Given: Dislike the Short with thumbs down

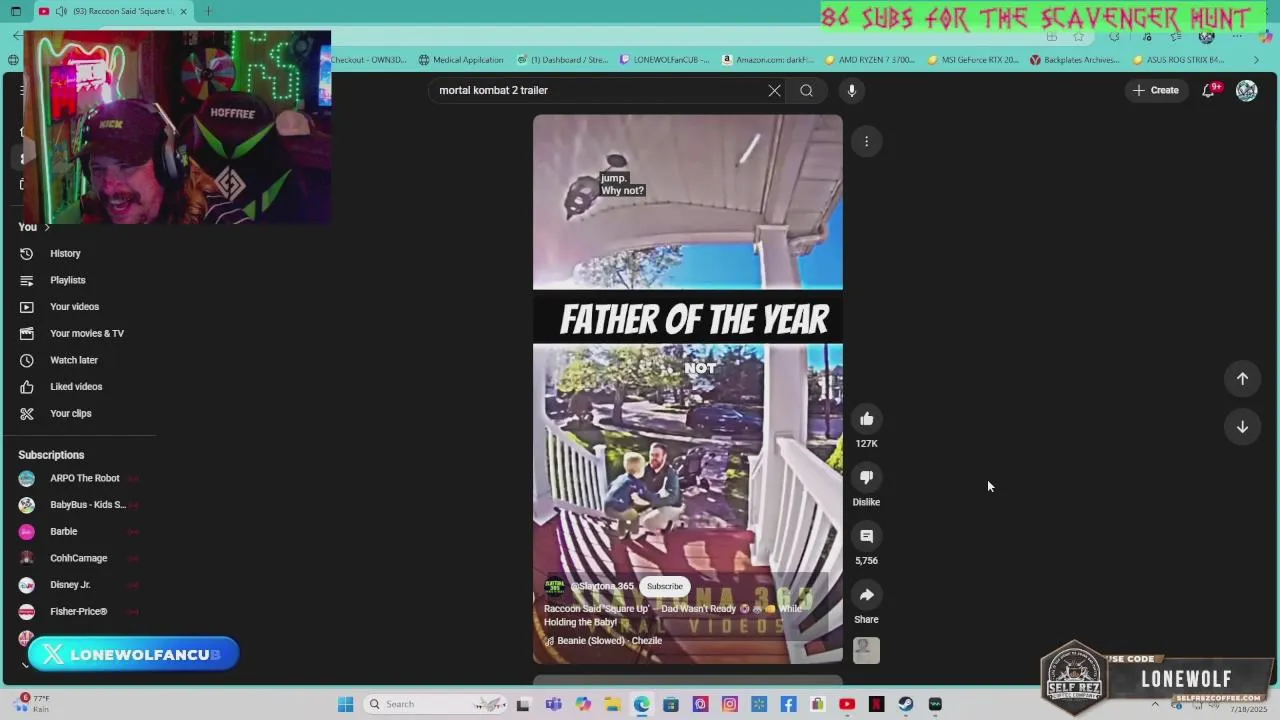Looking at the screenshot, I should pyautogui.click(x=867, y=477).
